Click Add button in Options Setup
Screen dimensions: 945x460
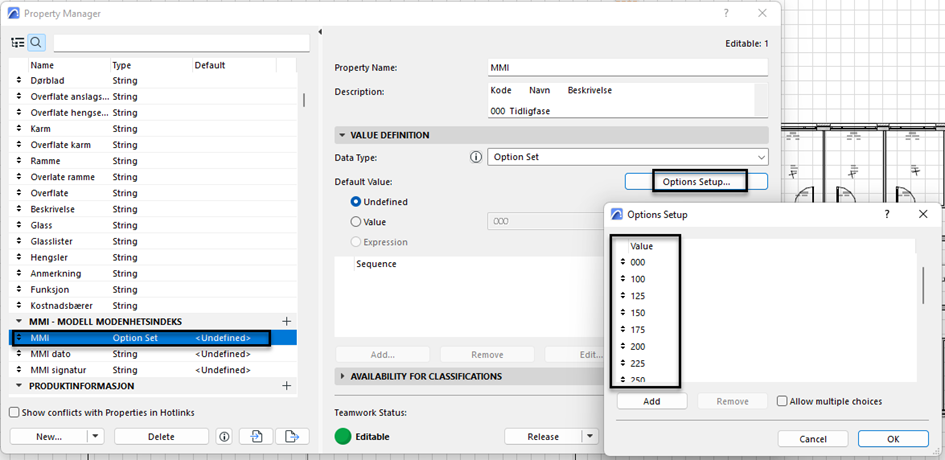651,401
